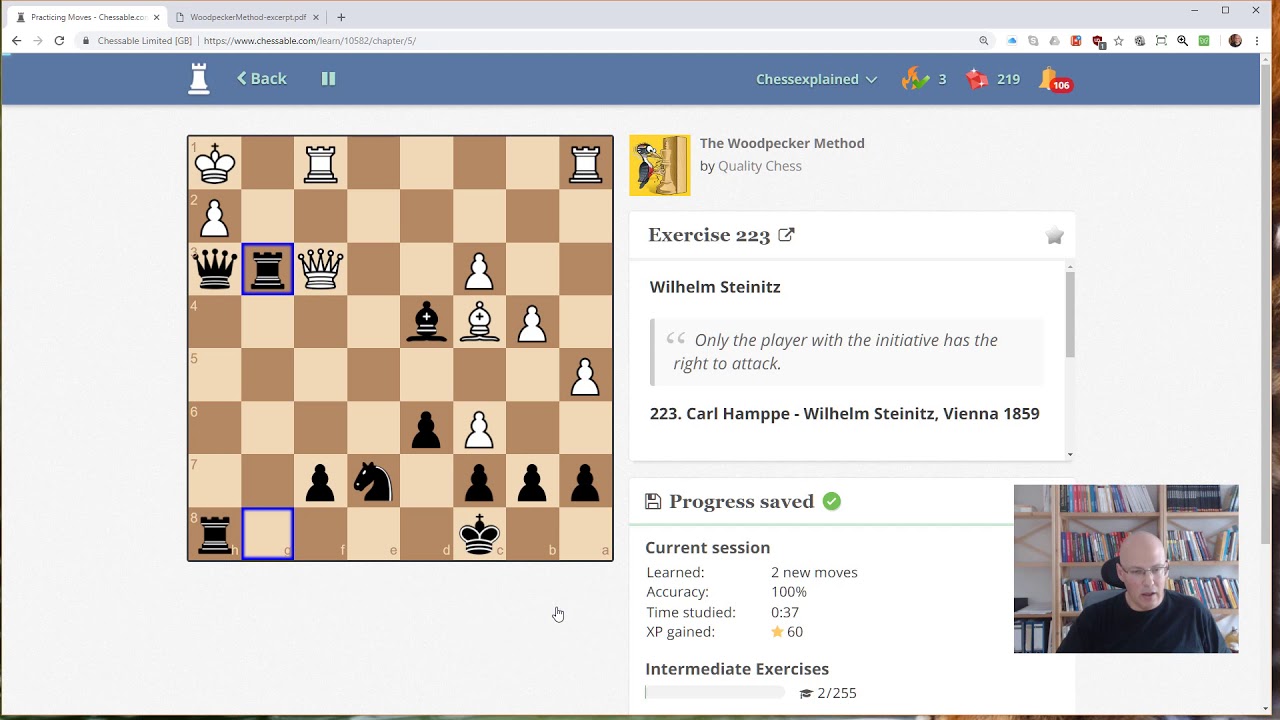
Task: Click the Progress saved green checkmark
Action: pos(832,501)
